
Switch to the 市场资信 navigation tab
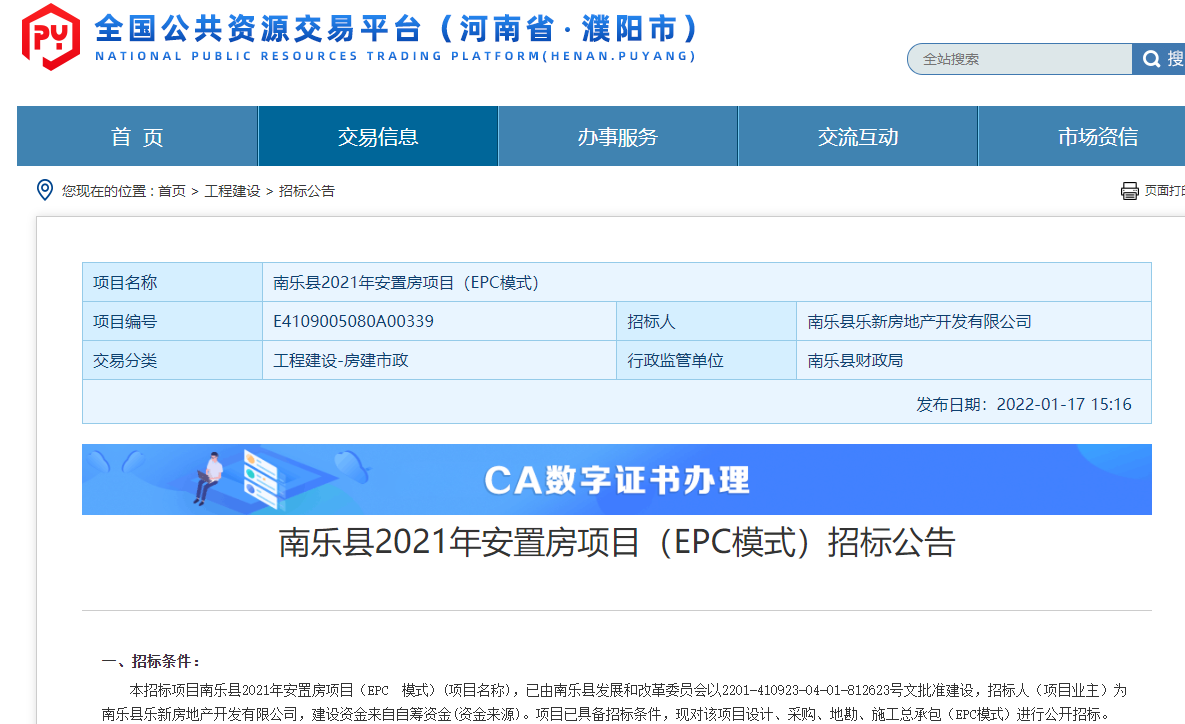[1097, 137]
